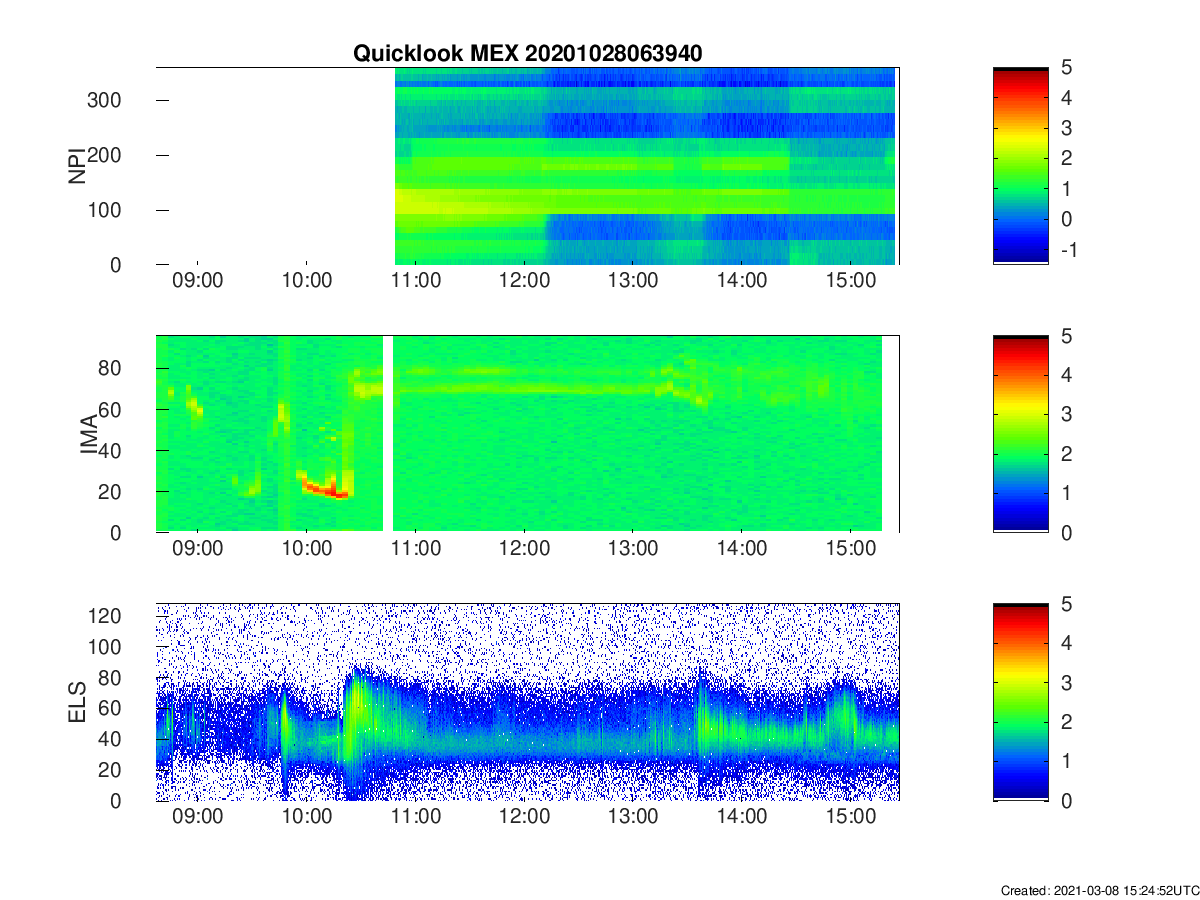
Task: Click the red intense feature in IMA plot
Action: pos(327,487)
